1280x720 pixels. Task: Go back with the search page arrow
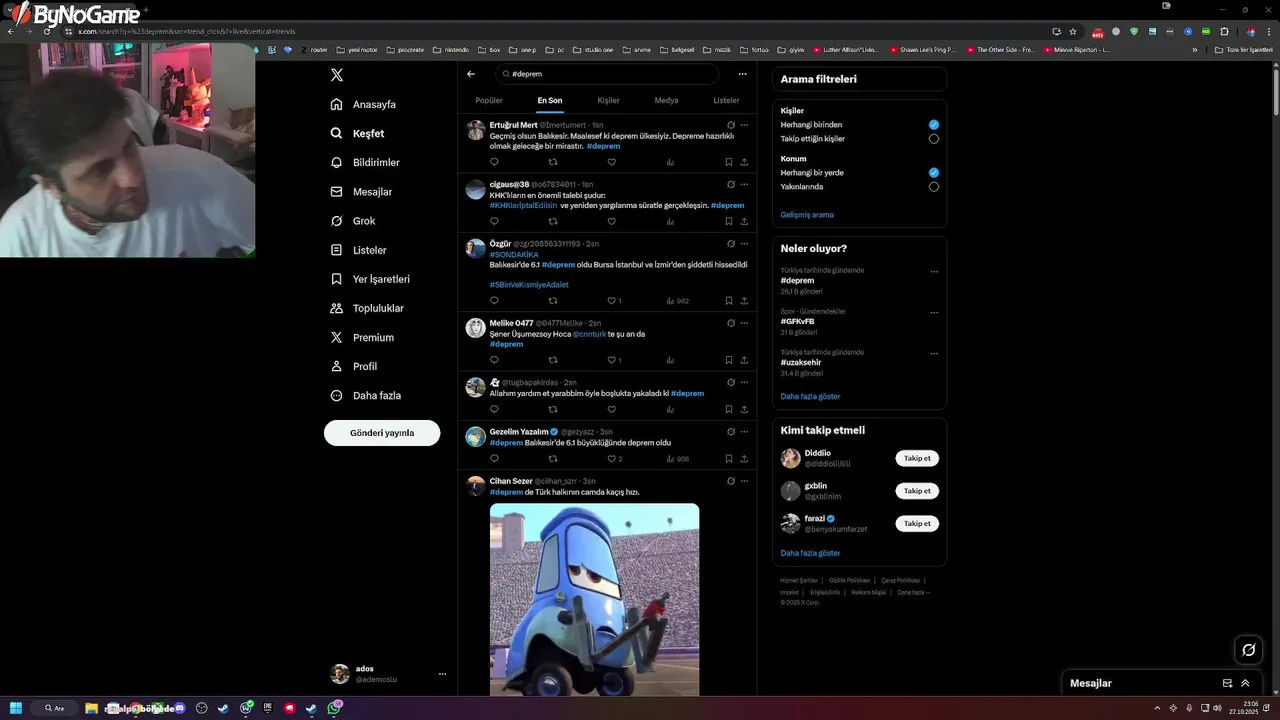[x=471, y=74]
